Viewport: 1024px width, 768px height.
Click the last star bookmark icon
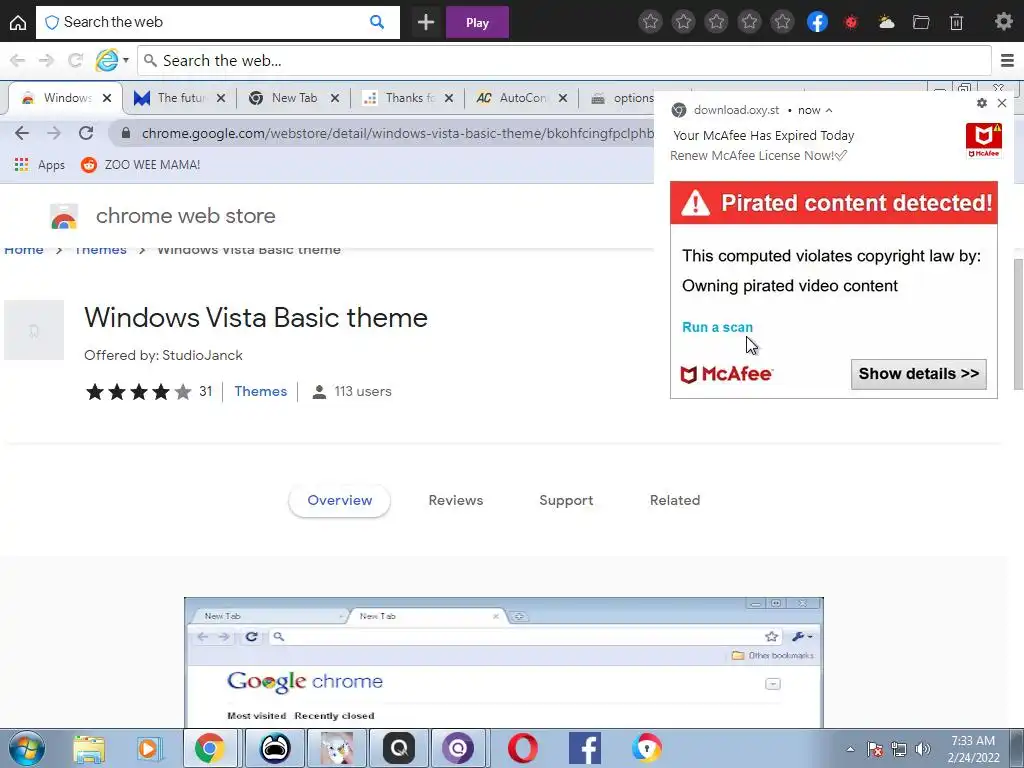pyautogui.click(x=782, y=22)
